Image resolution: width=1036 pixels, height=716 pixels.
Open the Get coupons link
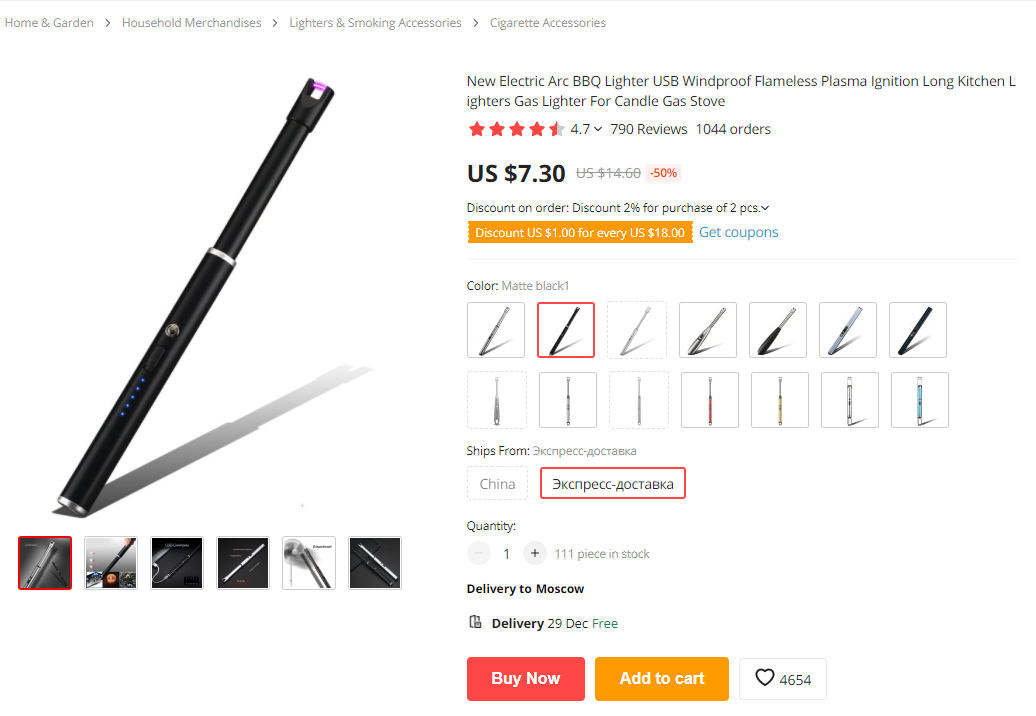tap(738, 232)
